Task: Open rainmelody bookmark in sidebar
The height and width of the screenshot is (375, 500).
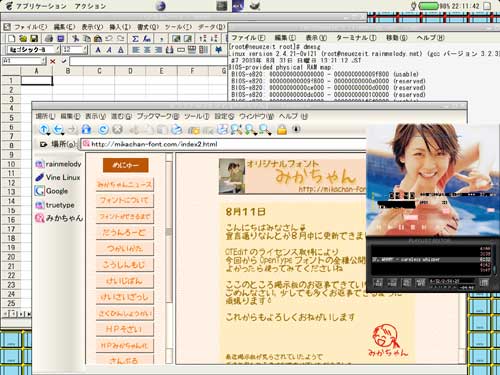Action: [59, 164]
